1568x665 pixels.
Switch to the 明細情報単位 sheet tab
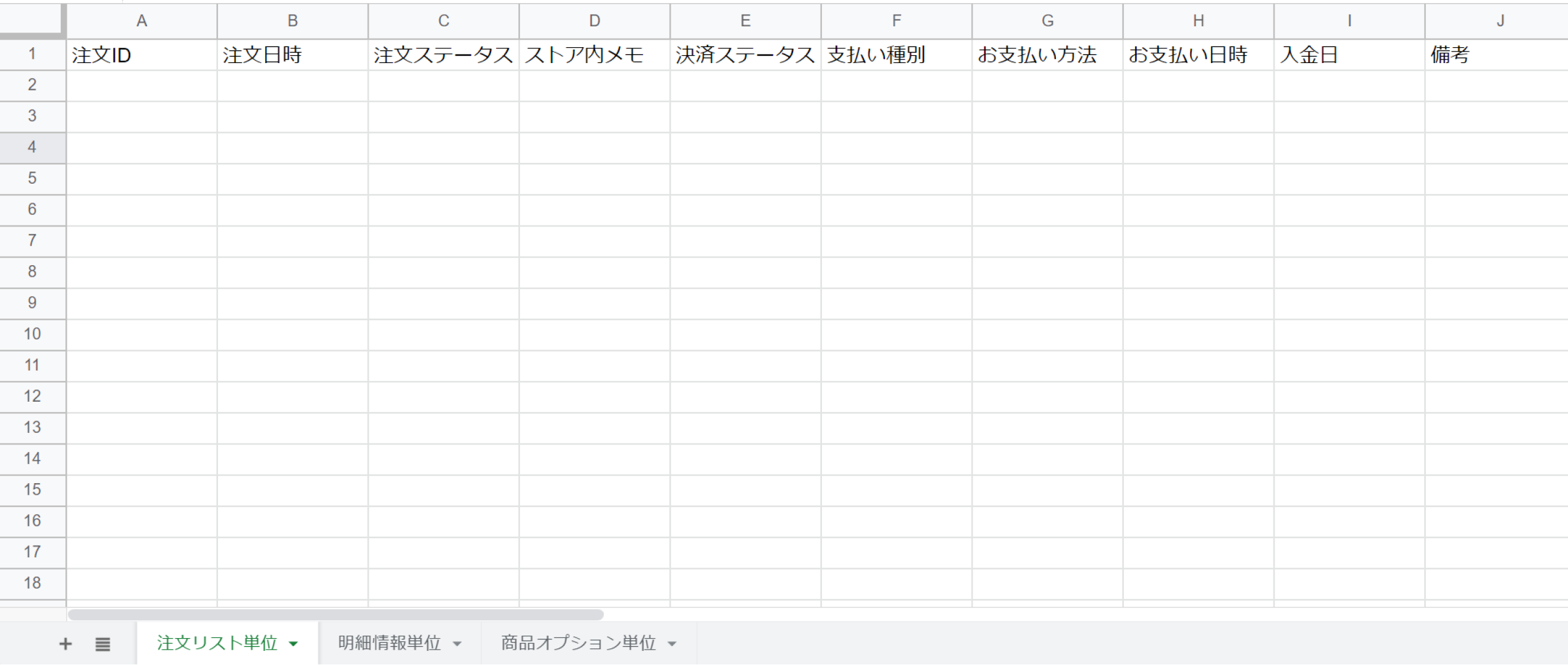tap(390, 643)
